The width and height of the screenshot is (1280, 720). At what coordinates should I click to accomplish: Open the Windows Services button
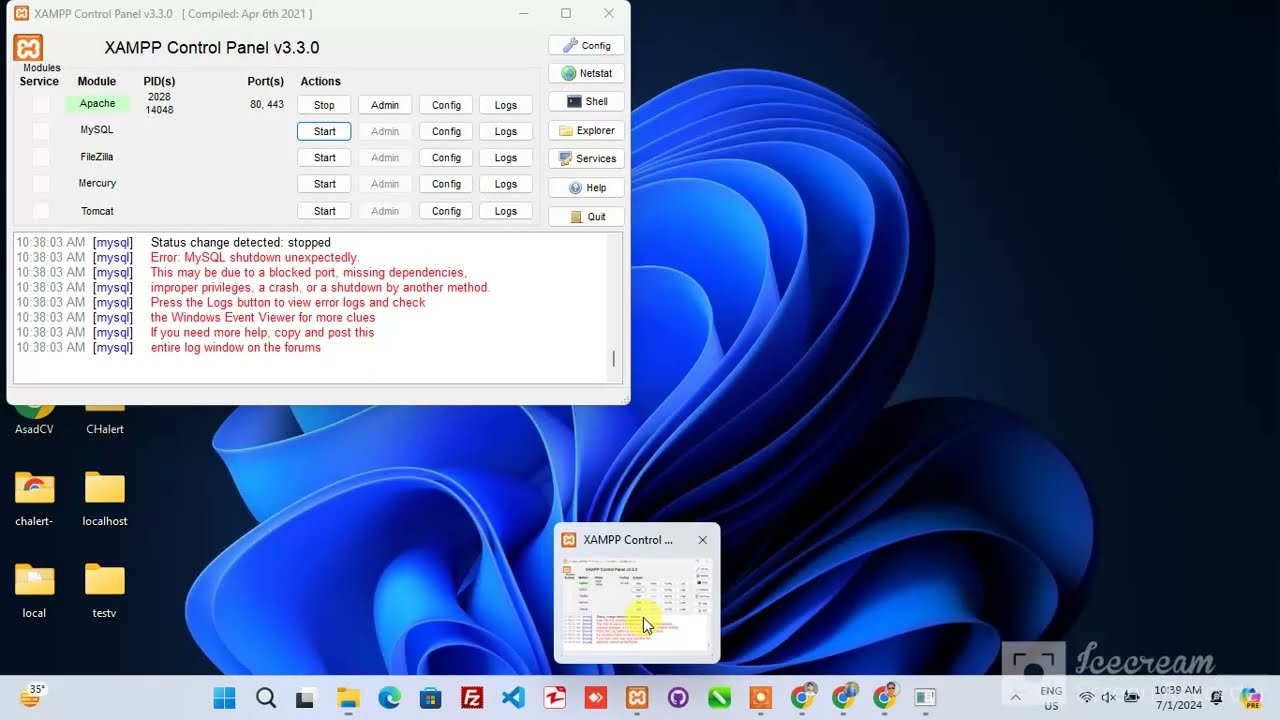(586, 158)
